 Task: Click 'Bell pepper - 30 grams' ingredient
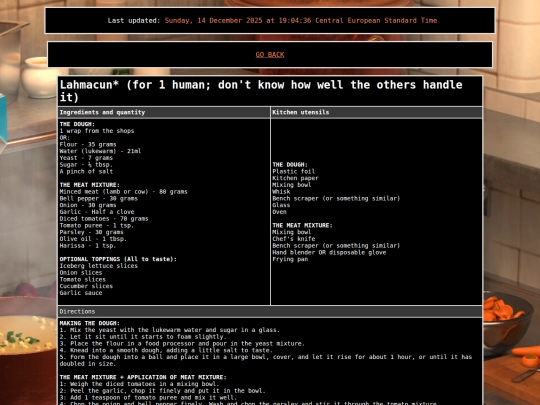(x=98, y=198)
